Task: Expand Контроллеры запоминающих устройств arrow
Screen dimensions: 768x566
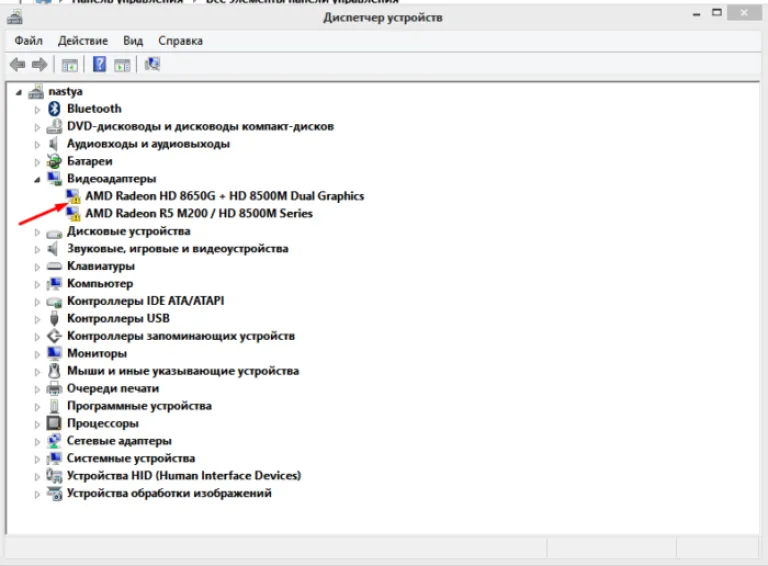Action: click(x=37, y=337)
